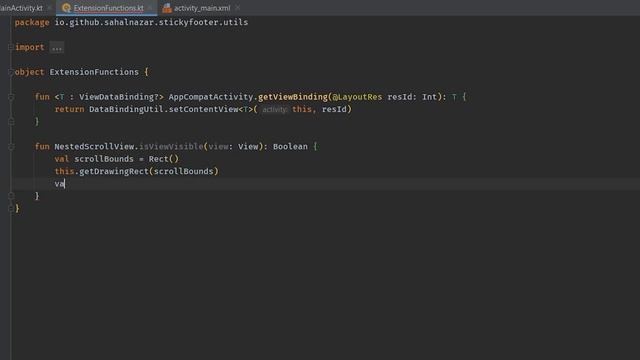Click the package name io.github.sahalnazar.stickyfooter.utils

click(151, 22)
